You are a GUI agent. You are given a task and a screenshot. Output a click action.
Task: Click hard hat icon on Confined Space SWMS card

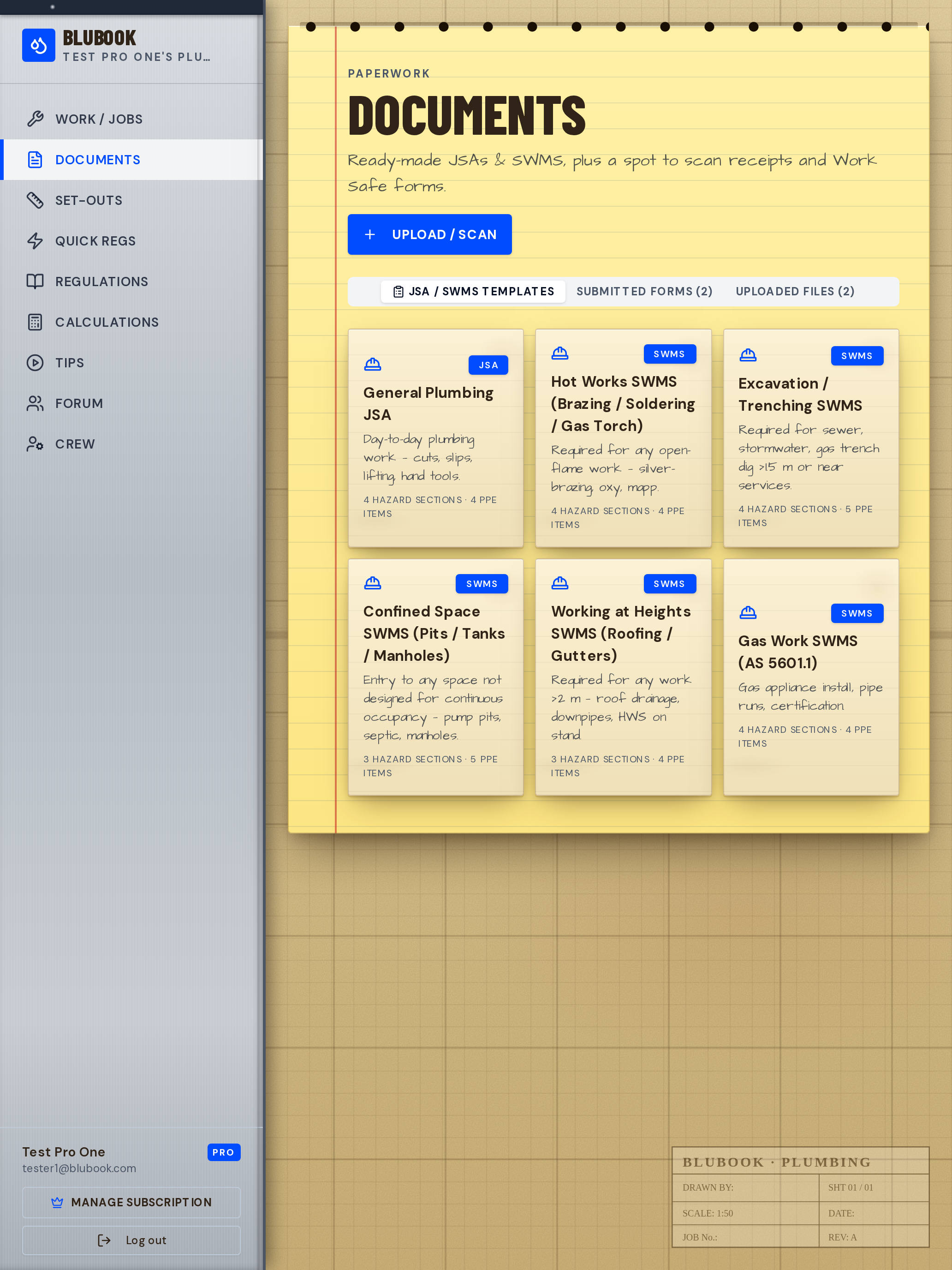372,583
